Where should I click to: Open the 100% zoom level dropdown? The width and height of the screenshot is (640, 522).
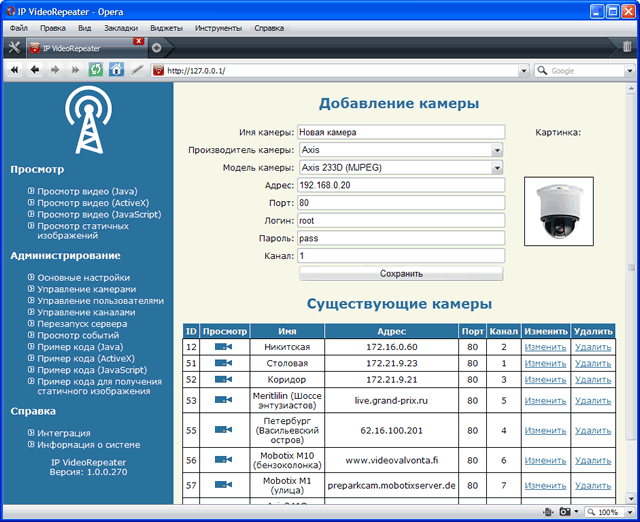(x=630, y=512)
